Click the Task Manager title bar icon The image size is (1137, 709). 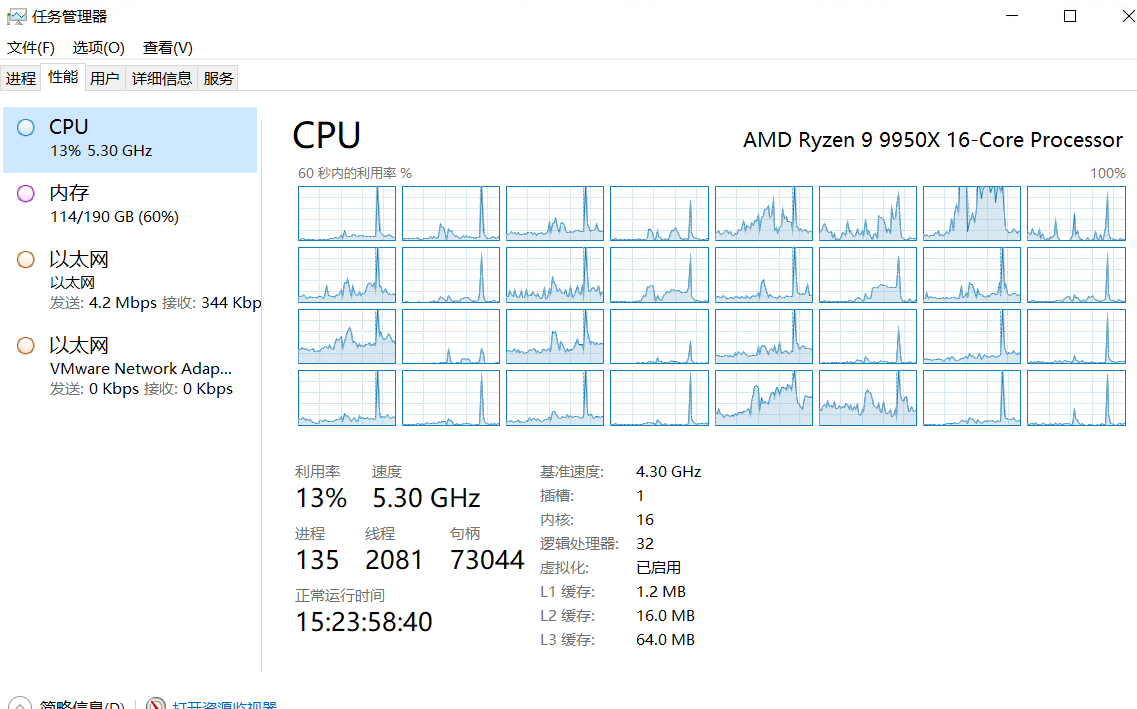point(16,16)
